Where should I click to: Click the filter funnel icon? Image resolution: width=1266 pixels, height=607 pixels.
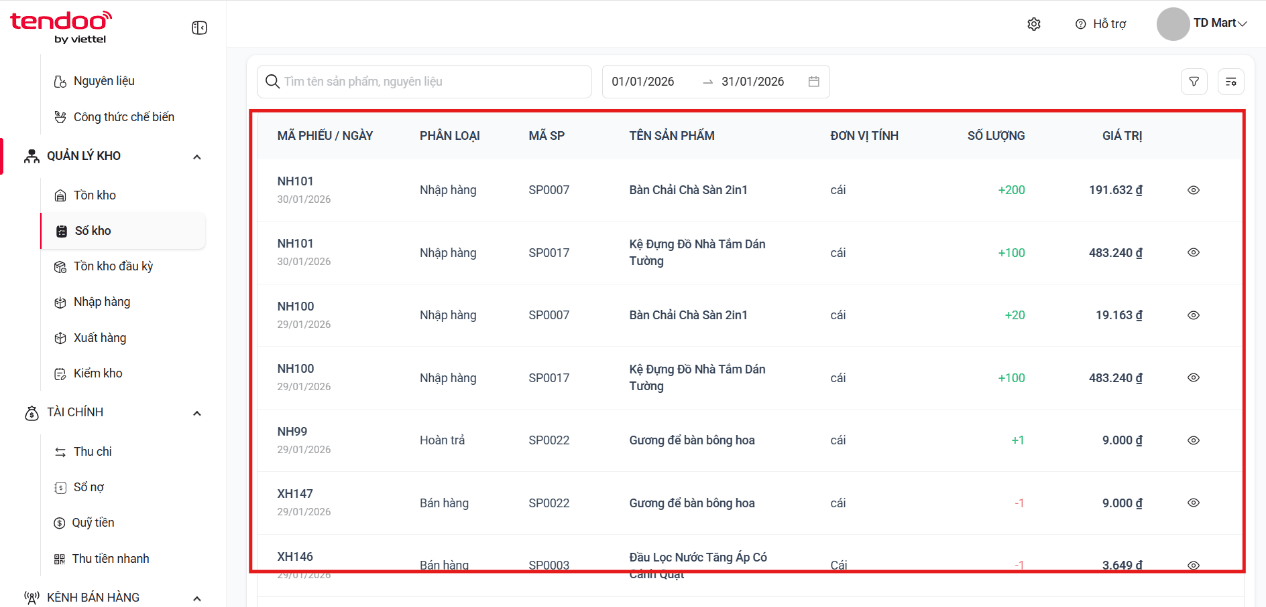click(x=1194, y=82)
